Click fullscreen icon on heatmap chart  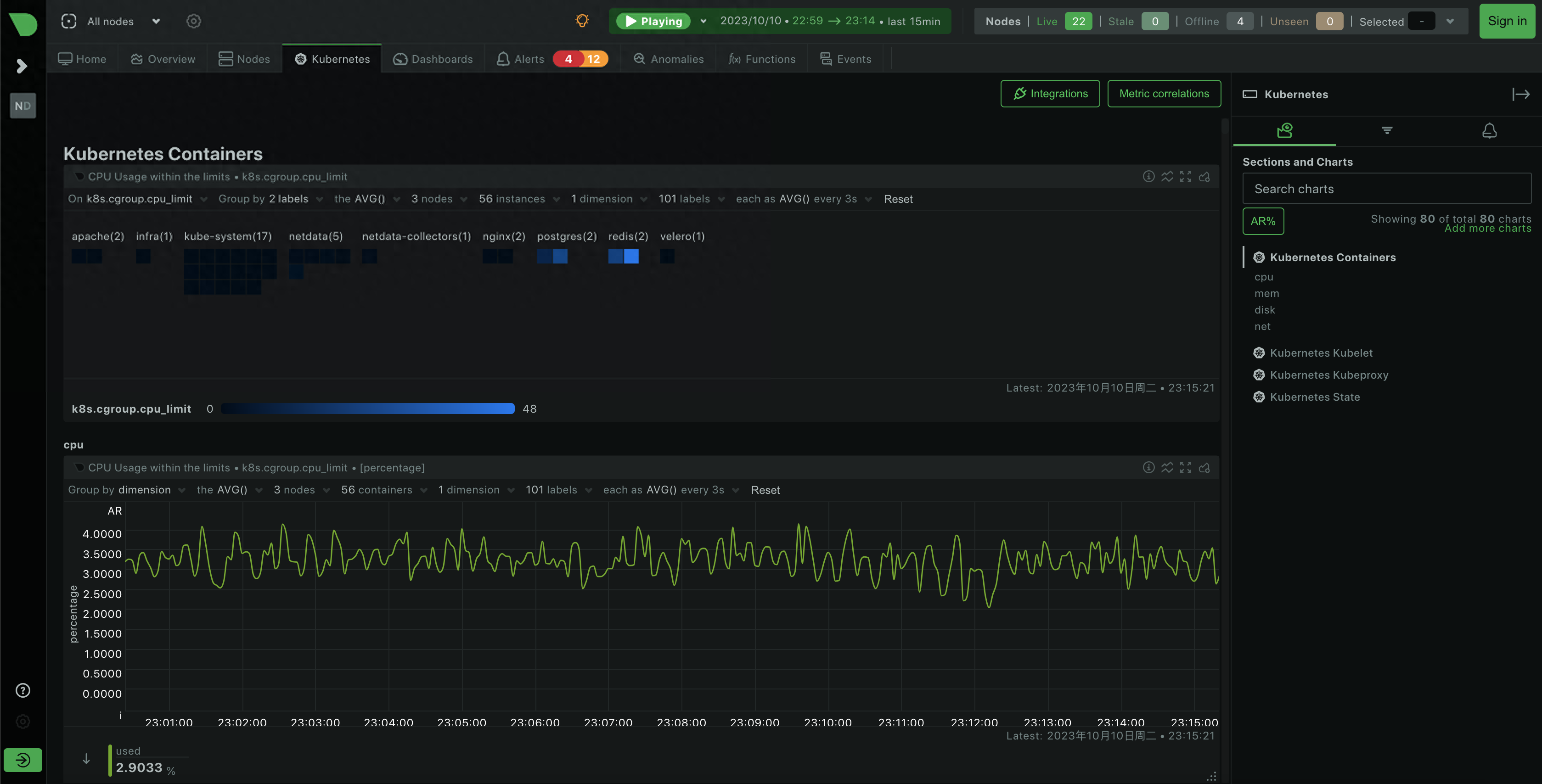click(x=1185, y=177)
